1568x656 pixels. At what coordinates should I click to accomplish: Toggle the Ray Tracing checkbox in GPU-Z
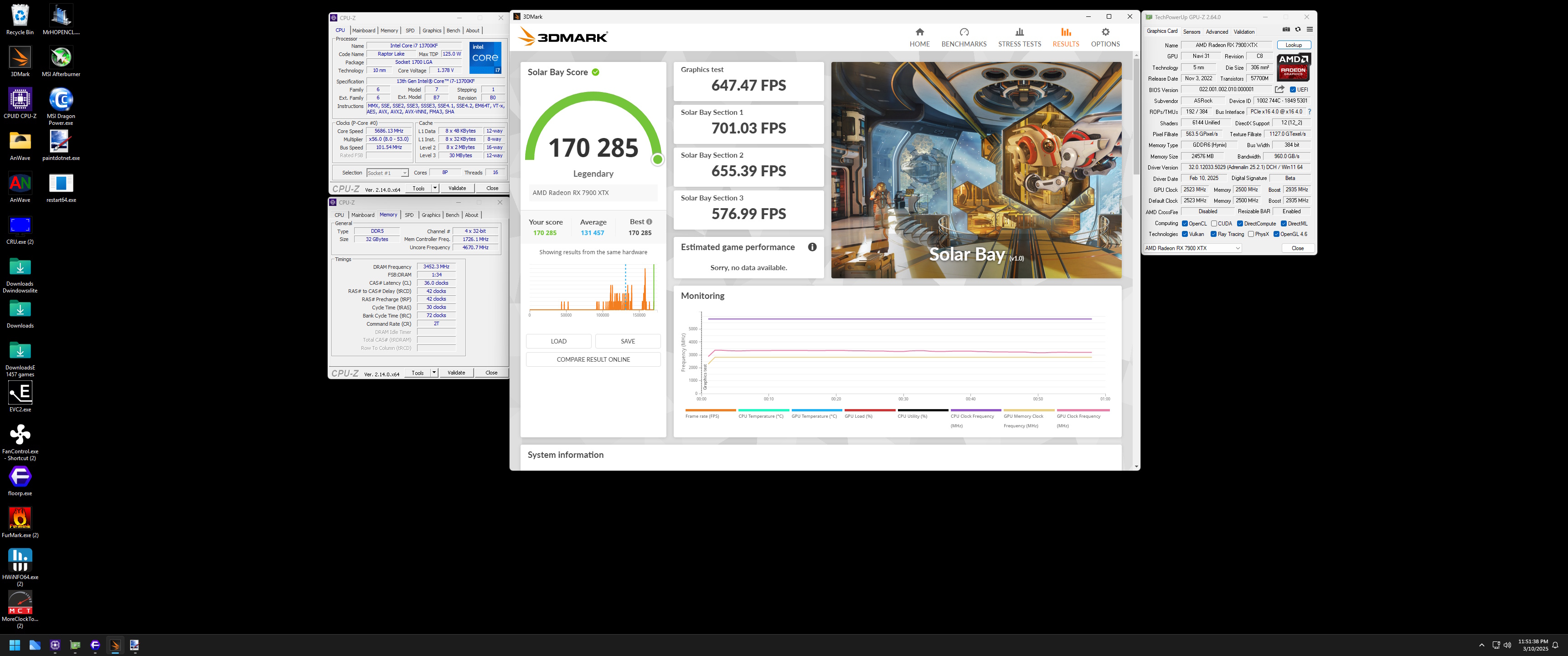pyautogui.click(x=1214, y=234)
